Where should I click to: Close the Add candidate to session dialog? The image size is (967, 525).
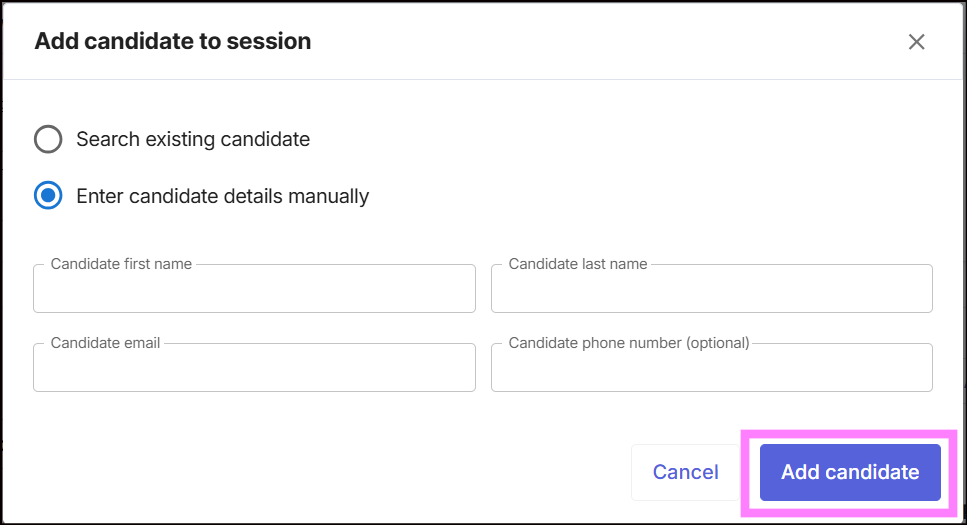(916, 42)
